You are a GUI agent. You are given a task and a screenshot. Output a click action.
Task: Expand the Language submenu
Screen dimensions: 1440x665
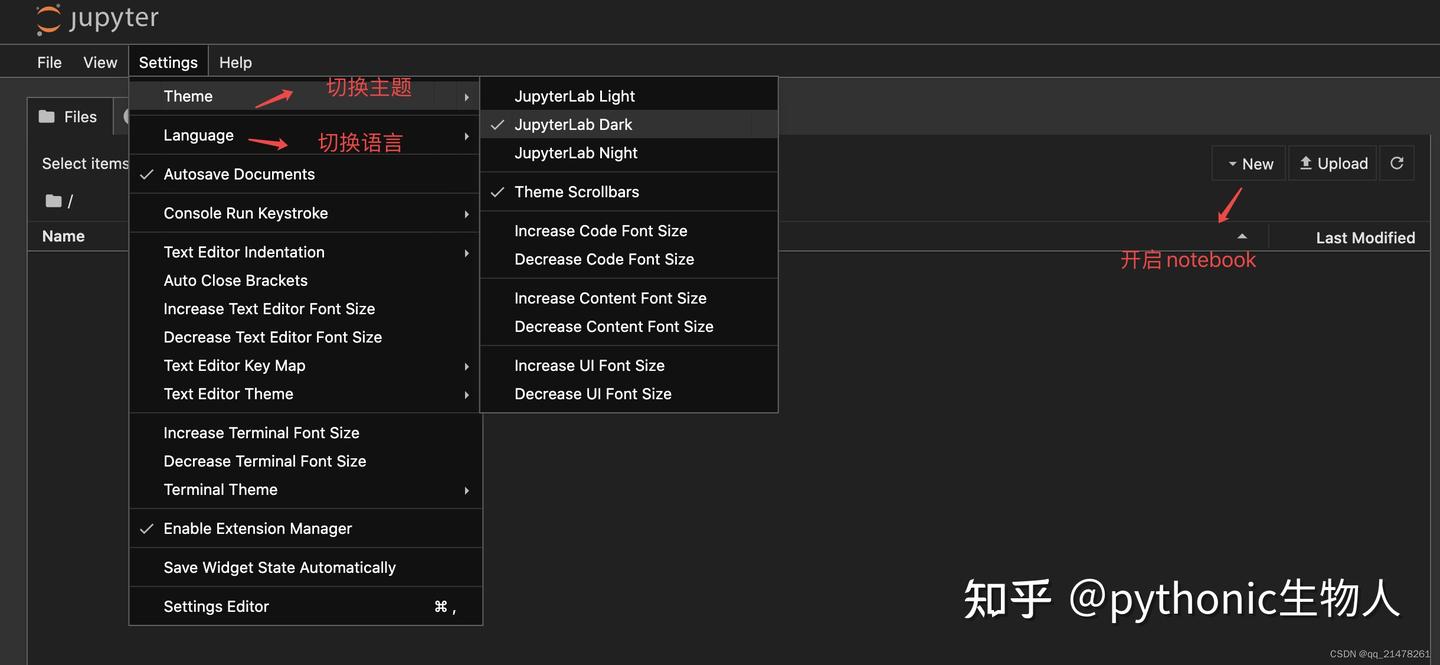(x=198, y=134)
